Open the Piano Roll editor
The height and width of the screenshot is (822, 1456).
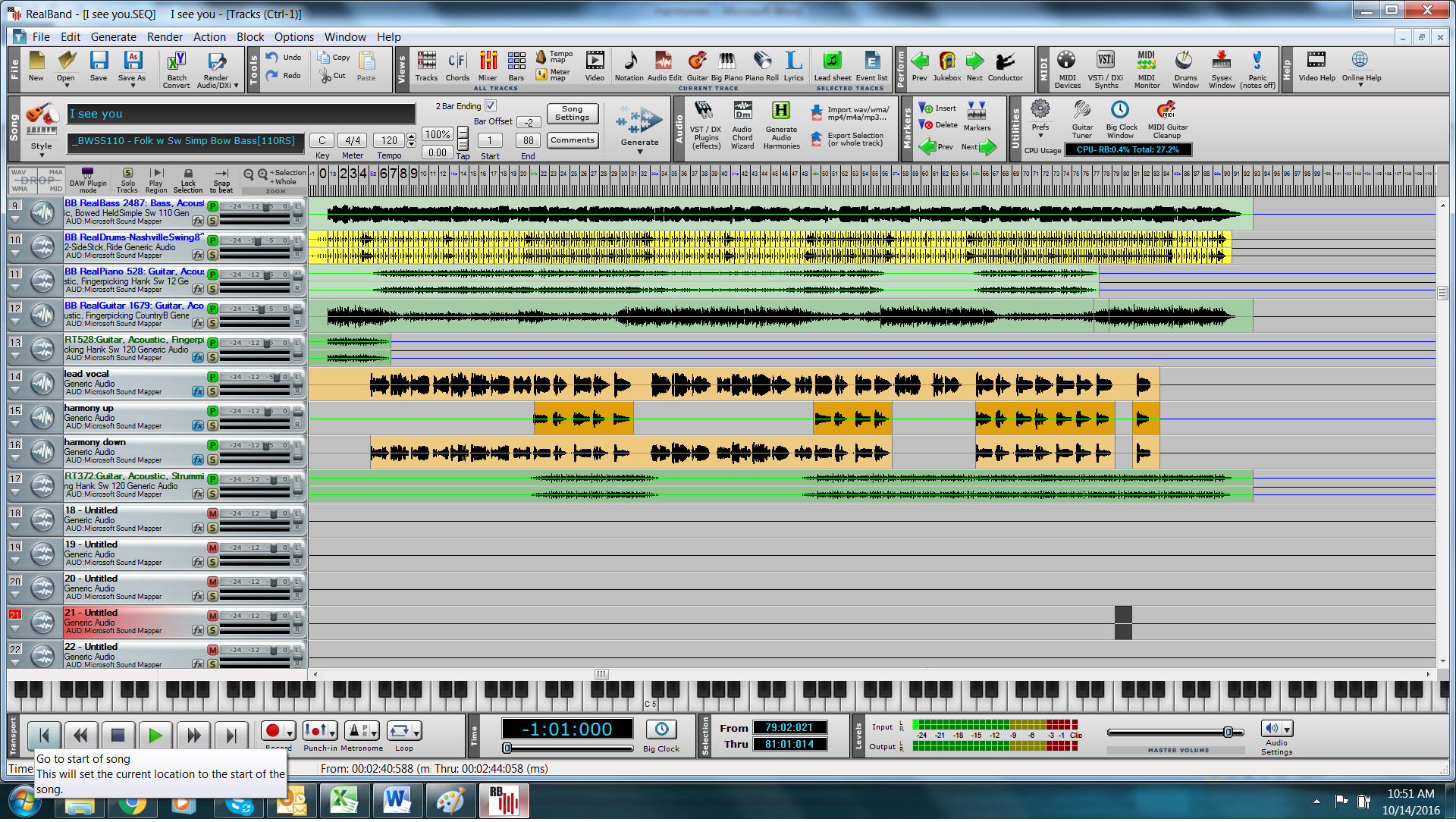click(761, 66)
